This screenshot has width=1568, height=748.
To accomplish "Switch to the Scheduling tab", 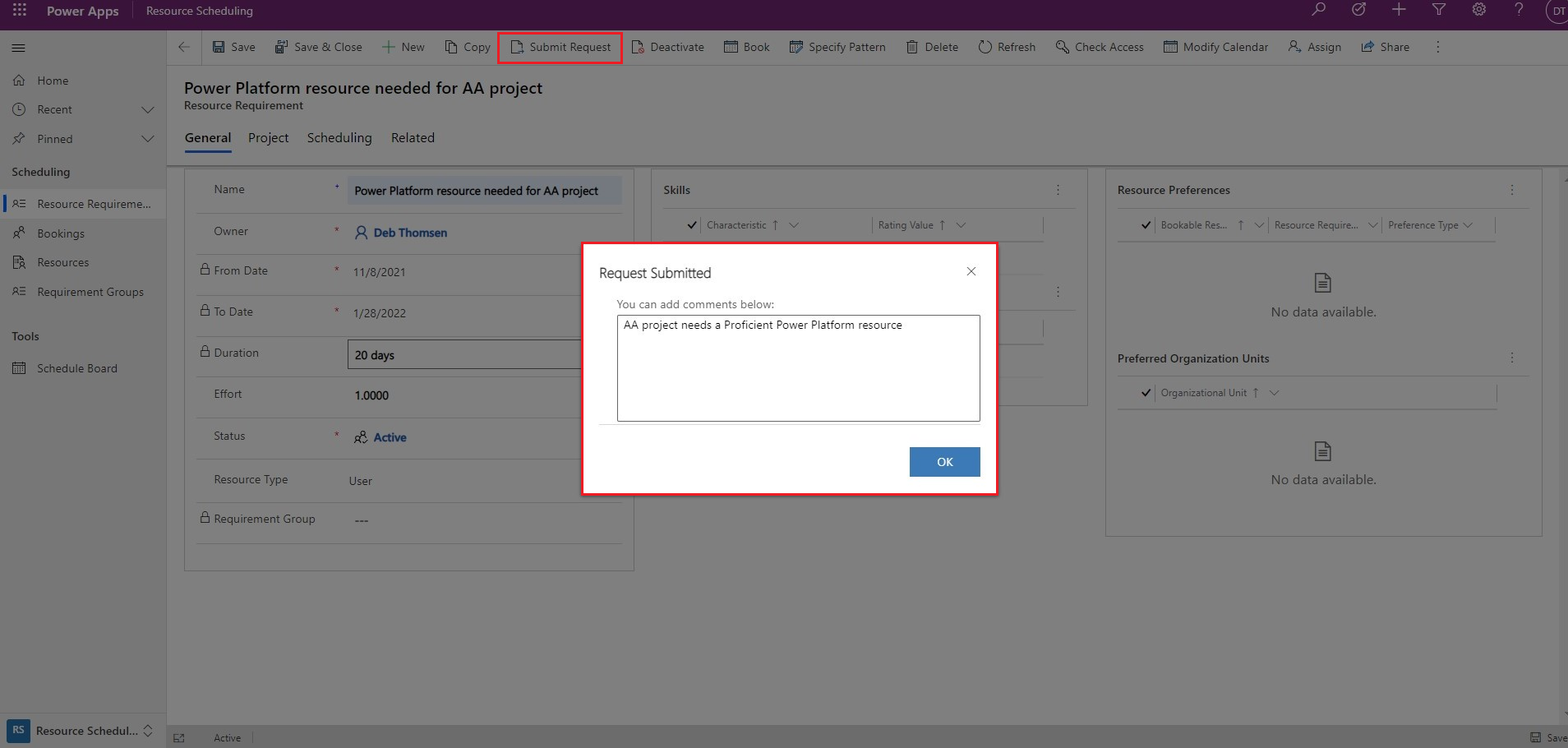I will [x=339, y=138].
